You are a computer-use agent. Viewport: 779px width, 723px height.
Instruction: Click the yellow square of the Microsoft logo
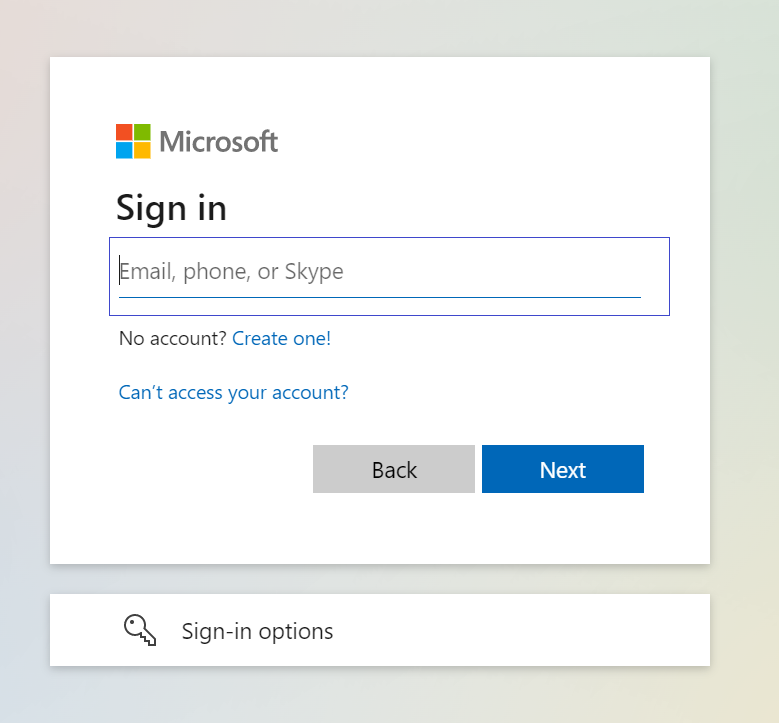coord(142,151)
